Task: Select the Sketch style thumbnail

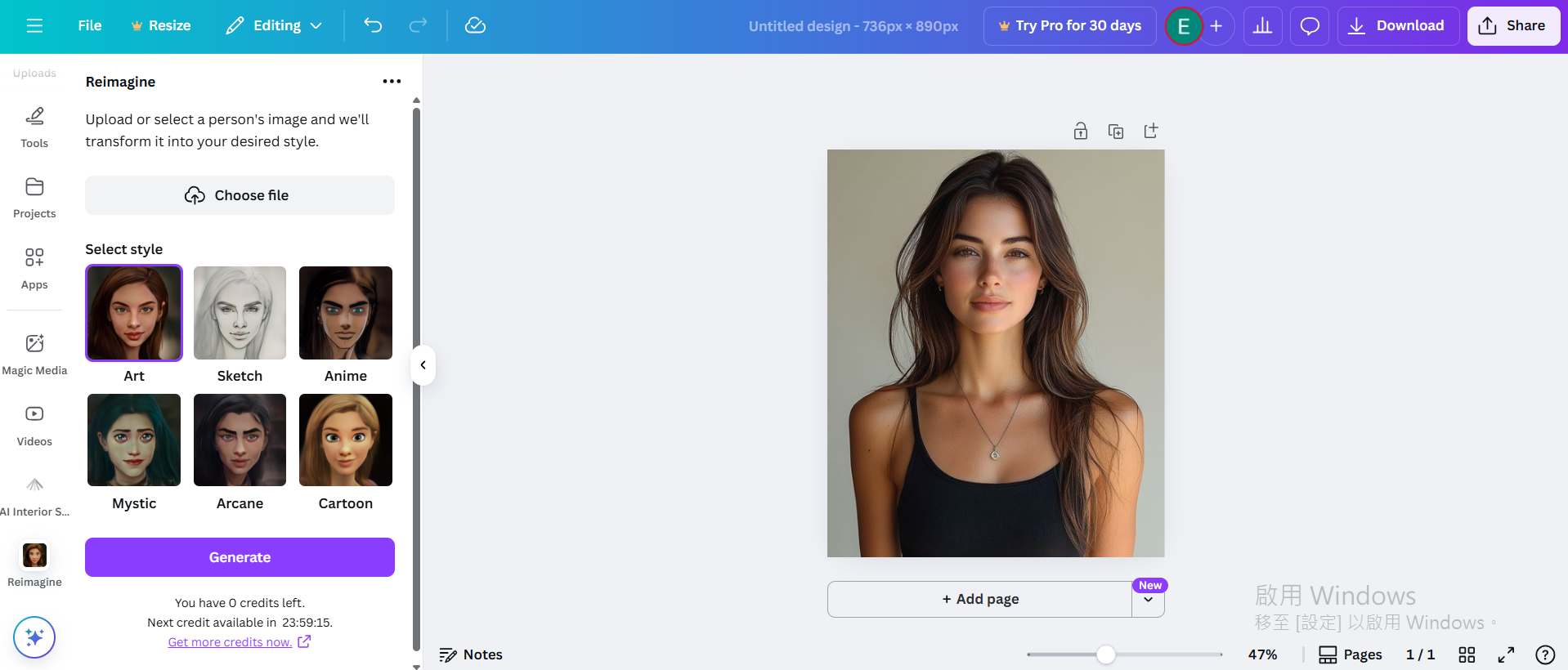Action: (240, 313)
